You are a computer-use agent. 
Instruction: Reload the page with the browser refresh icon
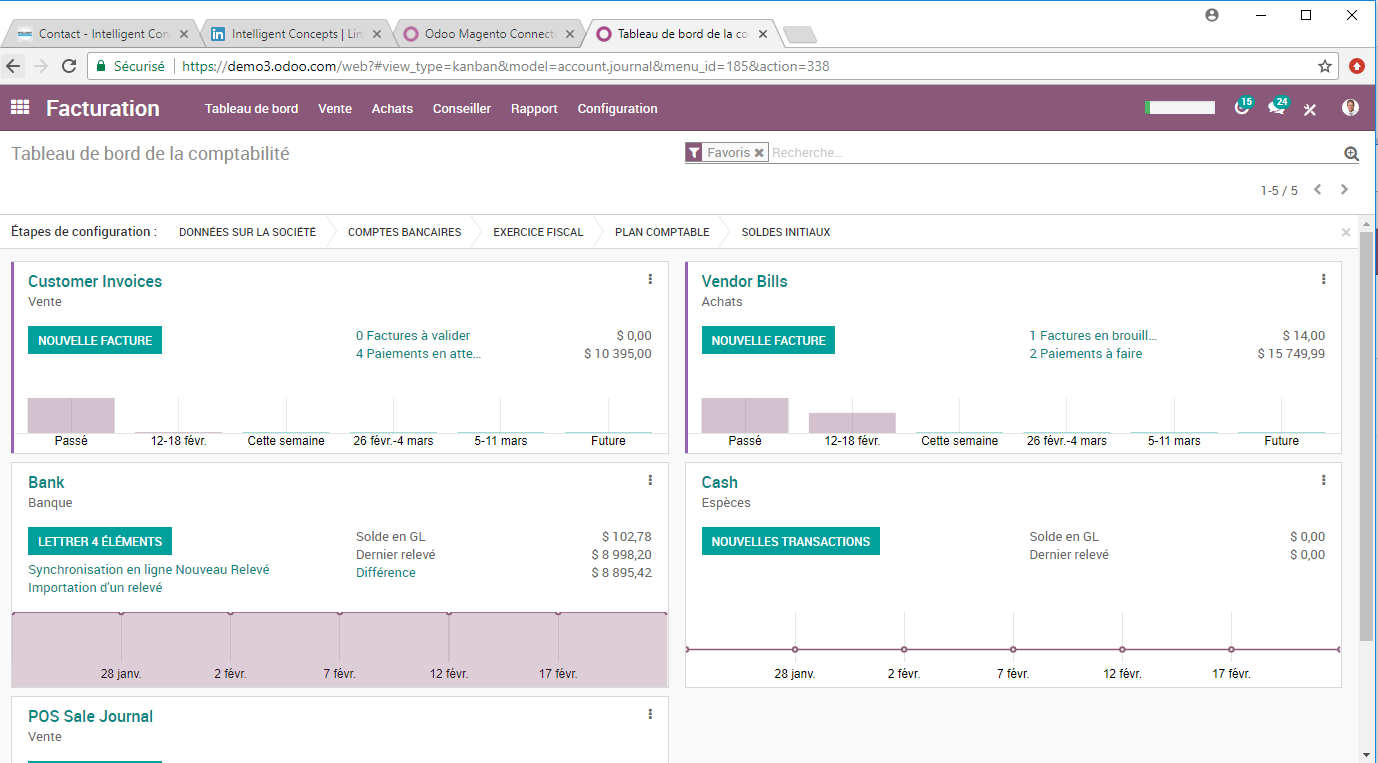click(x=68, y=65)
